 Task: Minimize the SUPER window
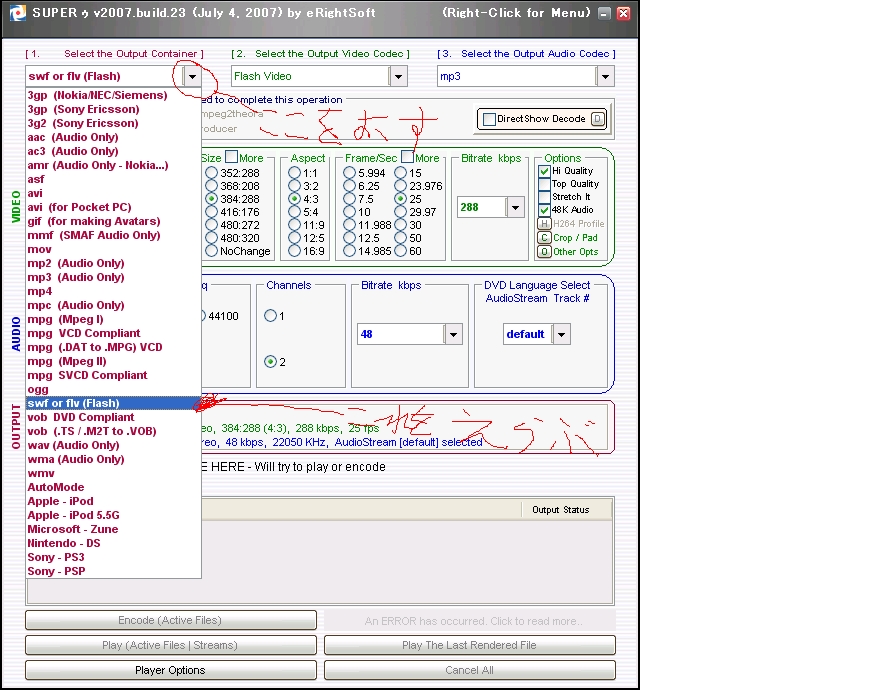[x=604, y=13]
